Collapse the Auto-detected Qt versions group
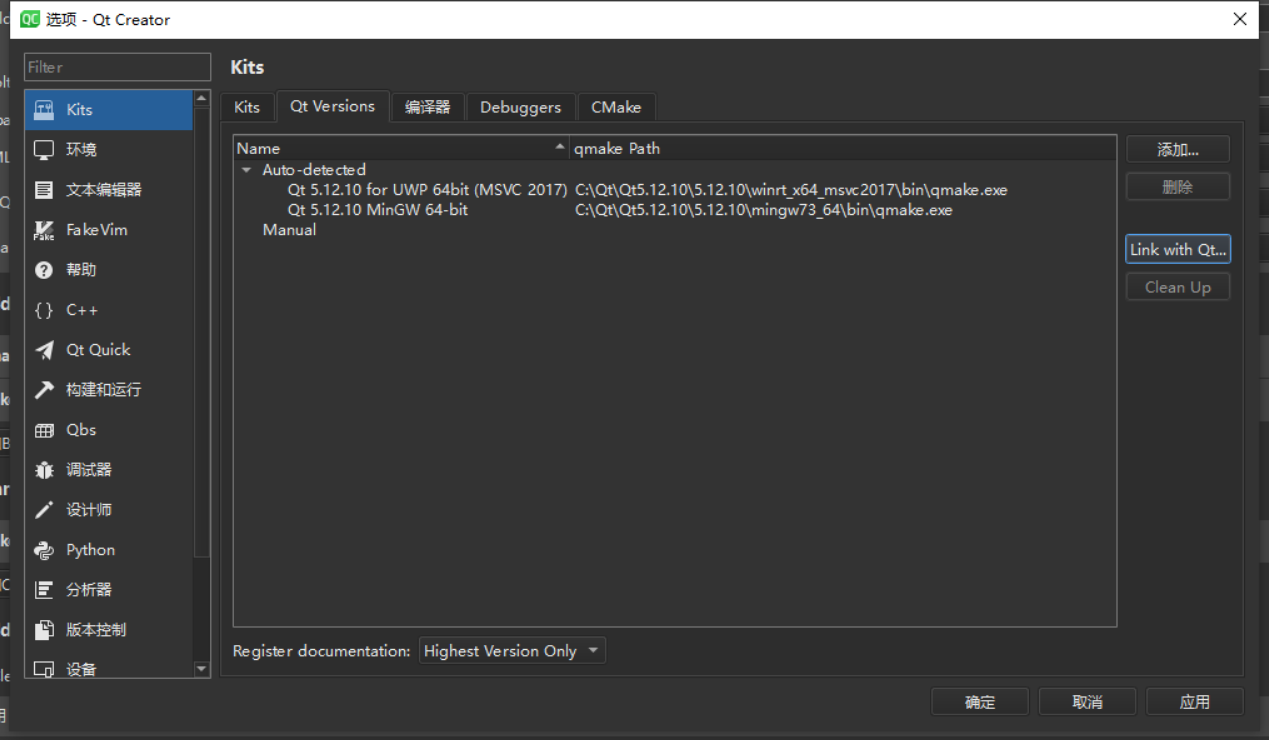Screen dimensions: 1269x740 coord(246,169)
